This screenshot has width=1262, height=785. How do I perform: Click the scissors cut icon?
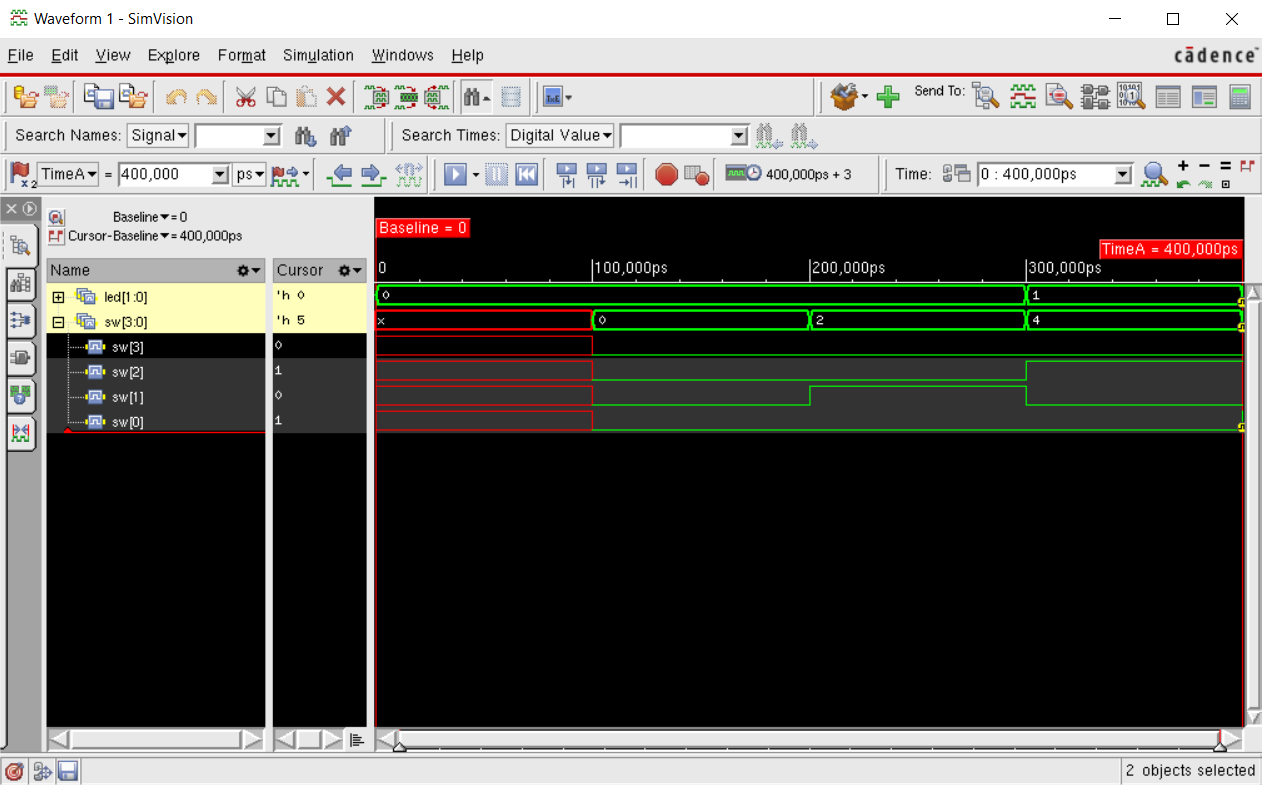pos(245,96)
